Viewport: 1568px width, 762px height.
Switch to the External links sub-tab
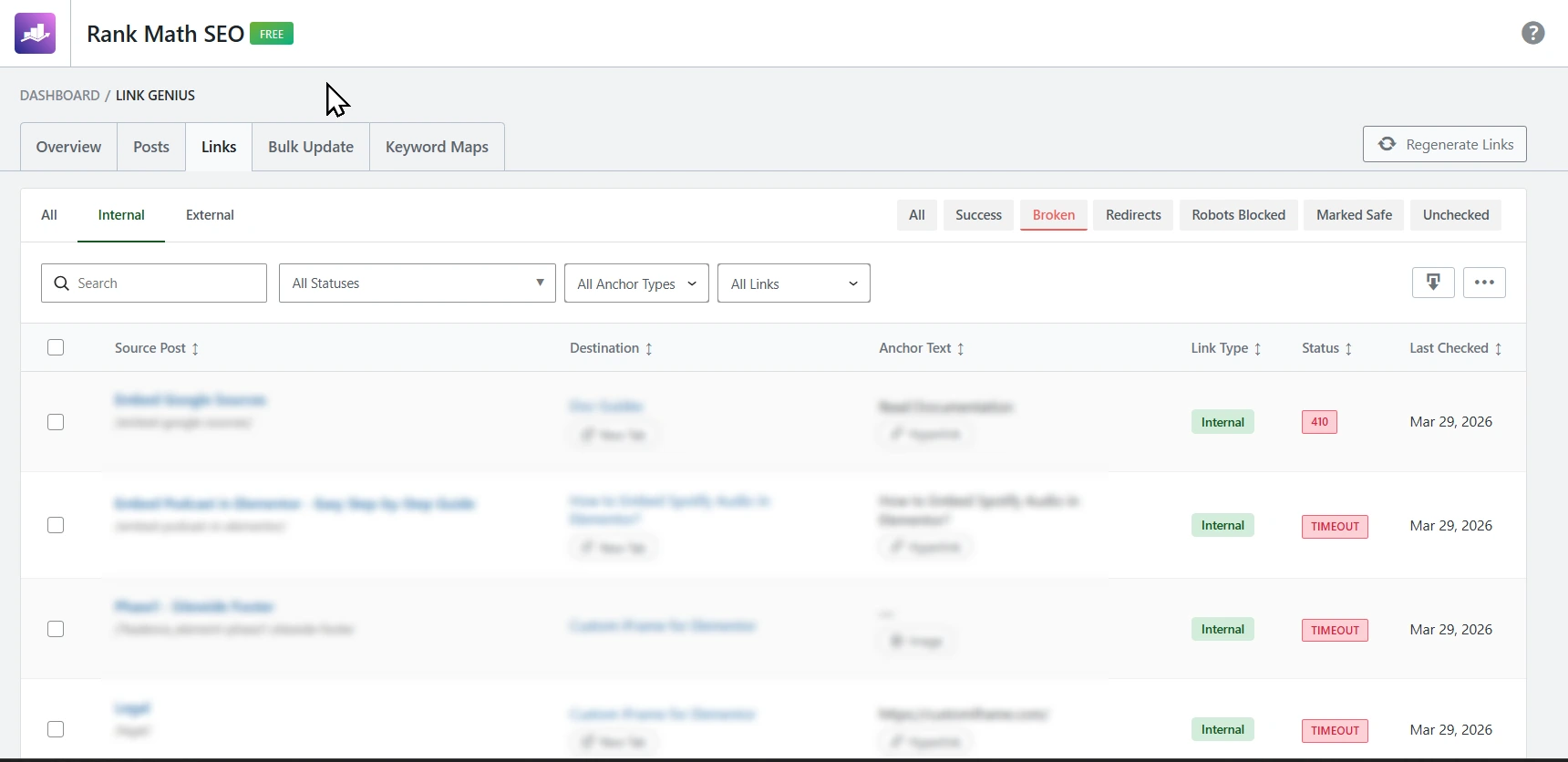210,215
